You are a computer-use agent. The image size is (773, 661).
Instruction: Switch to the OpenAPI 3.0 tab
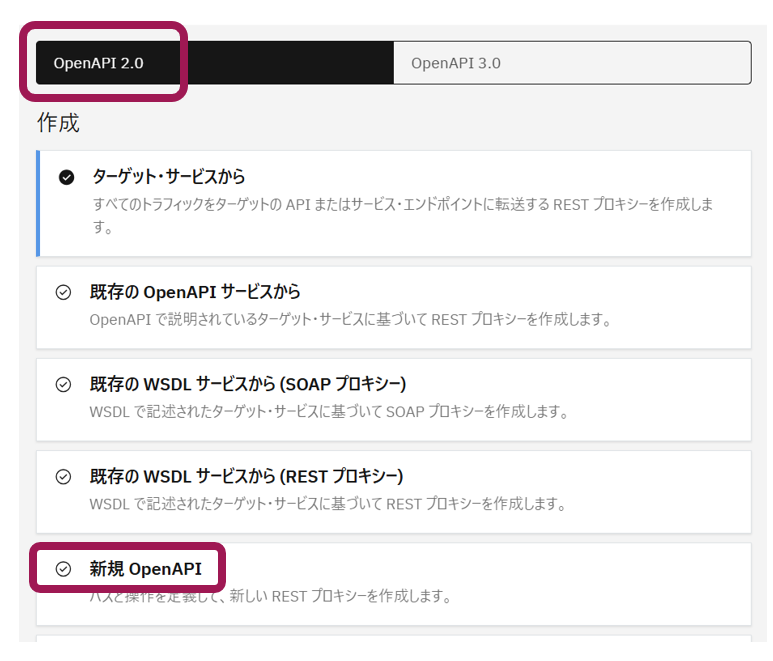(572, 63)
